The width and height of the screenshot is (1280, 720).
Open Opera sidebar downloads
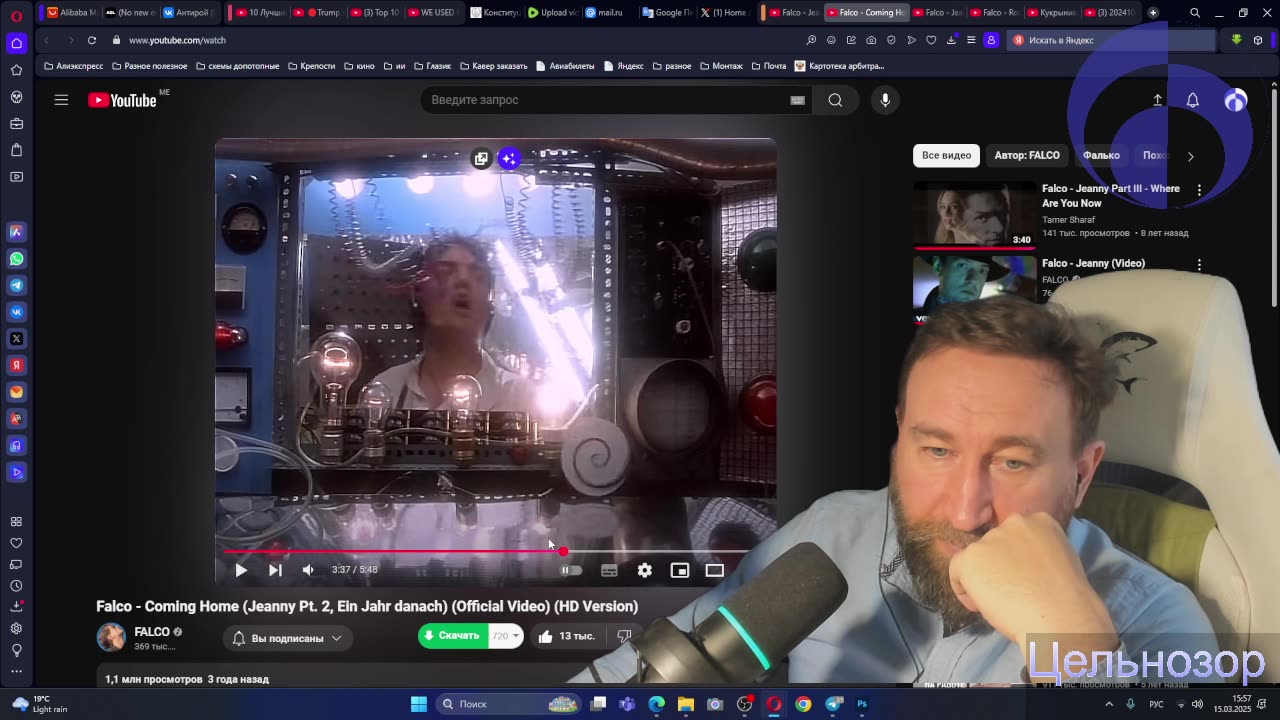tap(16, 607)
